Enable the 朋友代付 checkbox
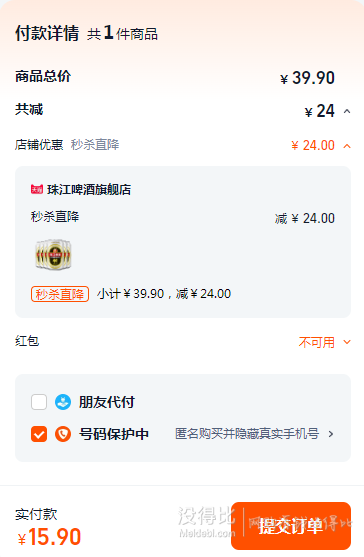364x557 pixels. 39,402
